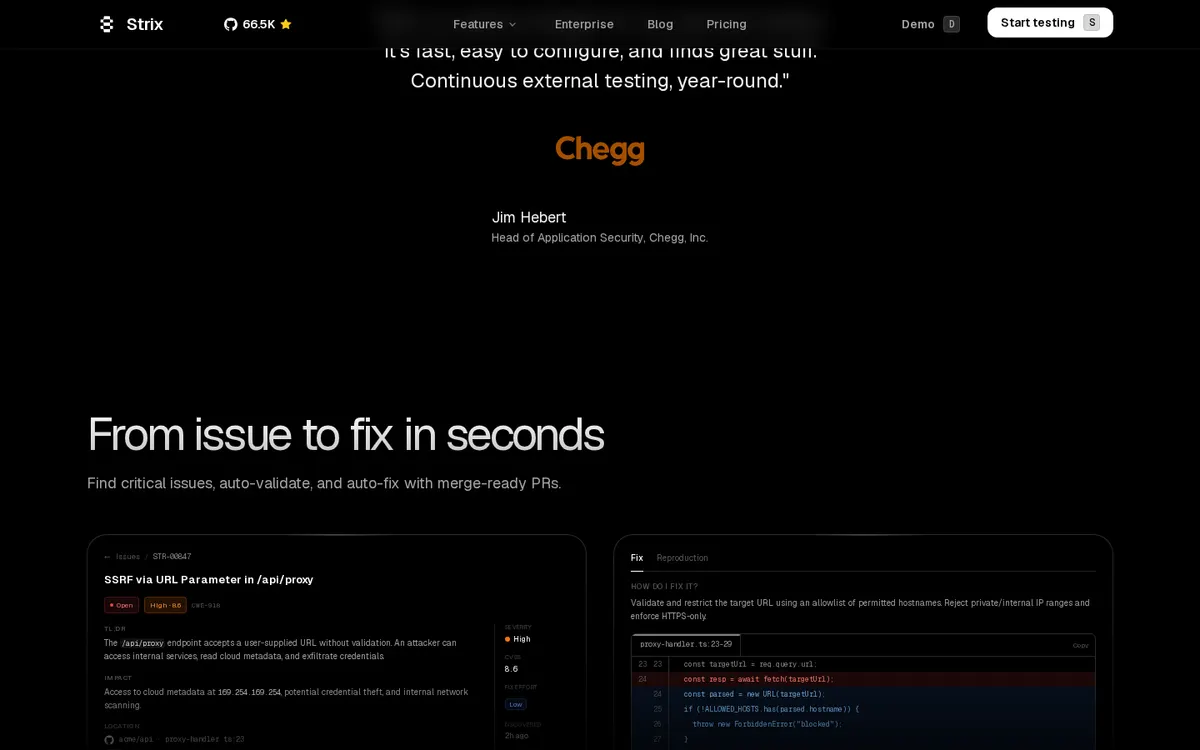Open the Pricing page
Image resolution: width=1200 pixels, height=750 pixels.
[x=726, y=24]
